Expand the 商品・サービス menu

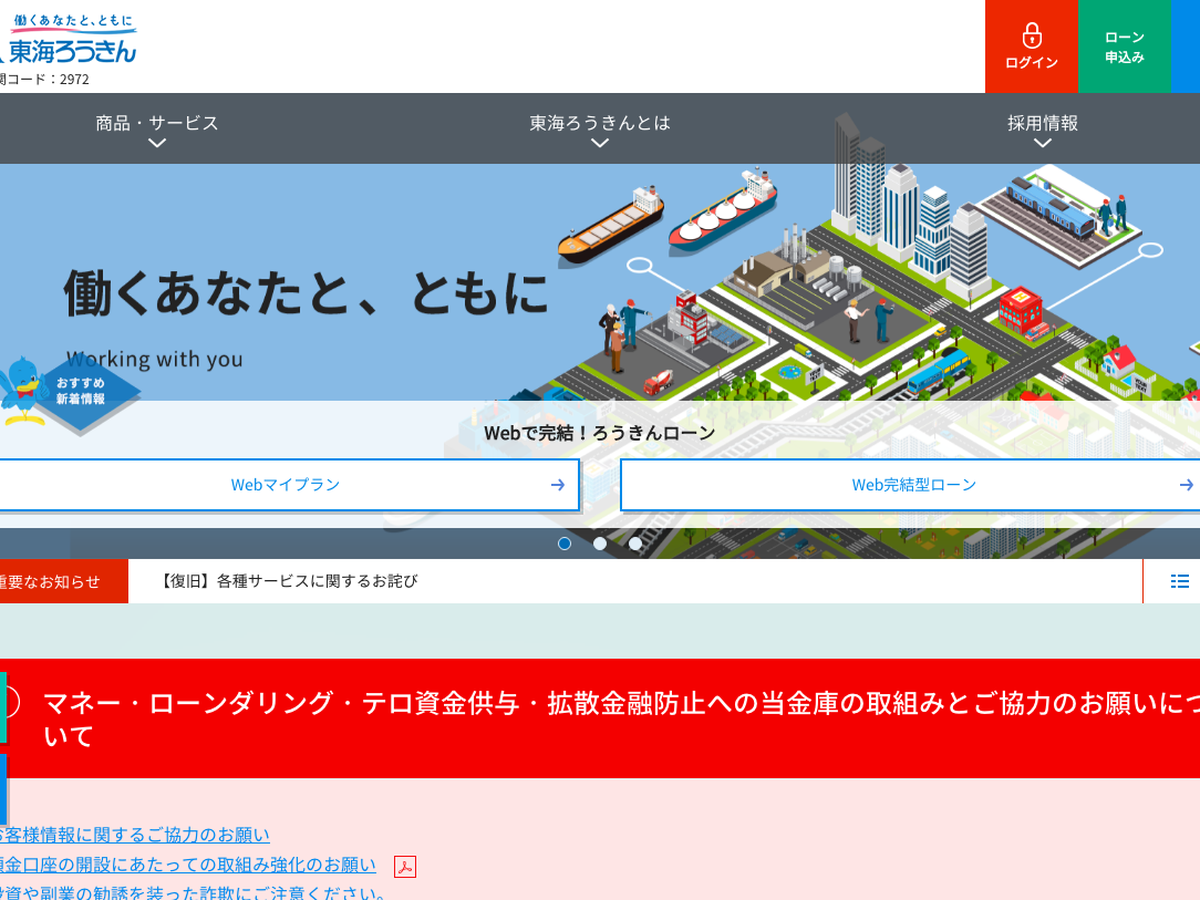[x=157, y=130]
